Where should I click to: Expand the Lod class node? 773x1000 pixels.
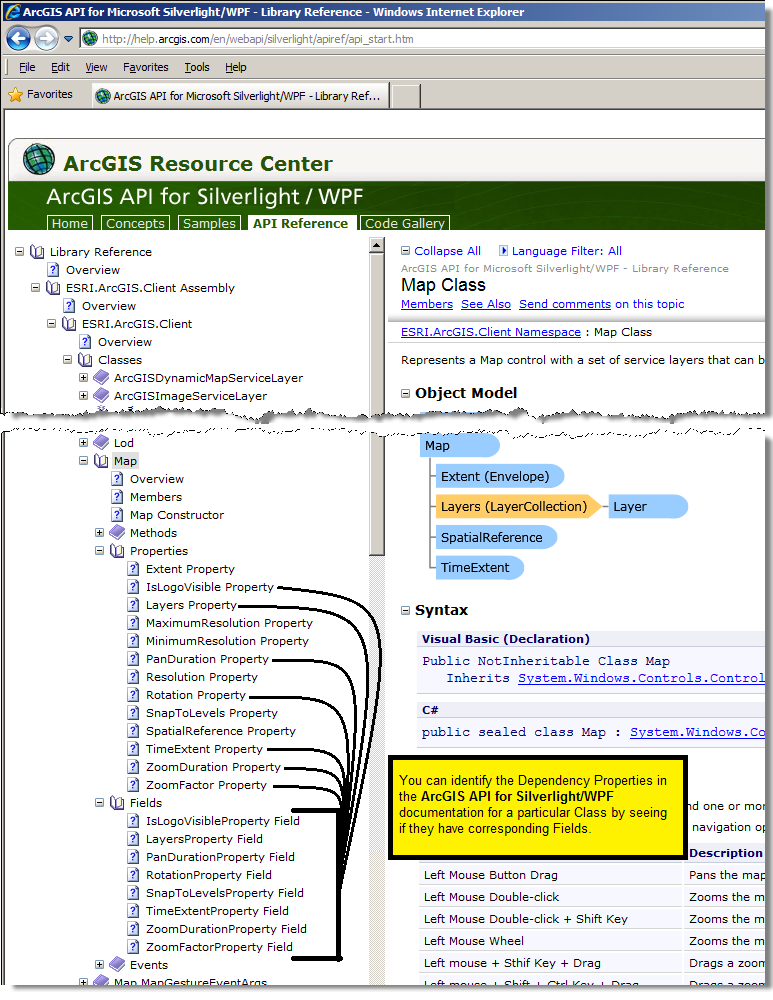click(x=84, y=442)
